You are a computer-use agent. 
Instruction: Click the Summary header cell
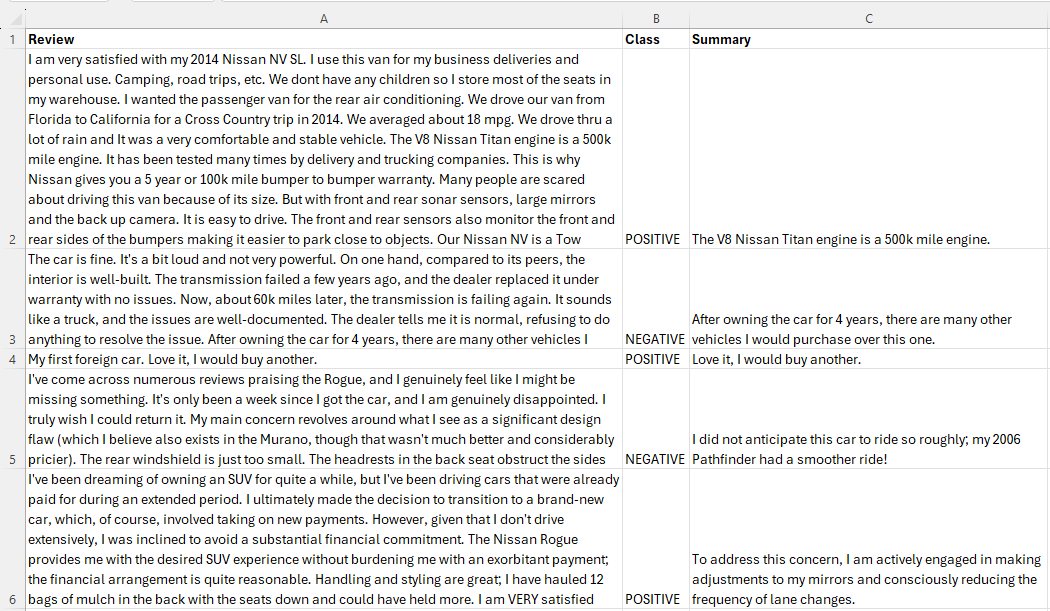pyautogui.click(x=868, y=39)
